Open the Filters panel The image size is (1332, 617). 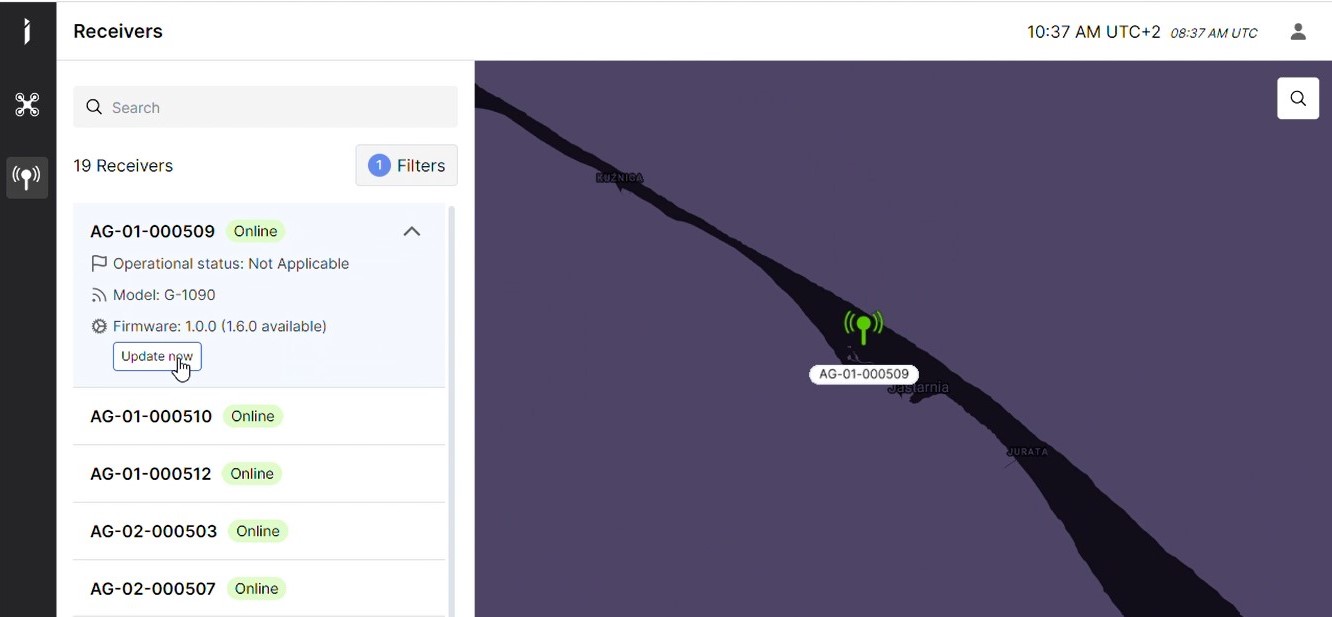(406, 165)
